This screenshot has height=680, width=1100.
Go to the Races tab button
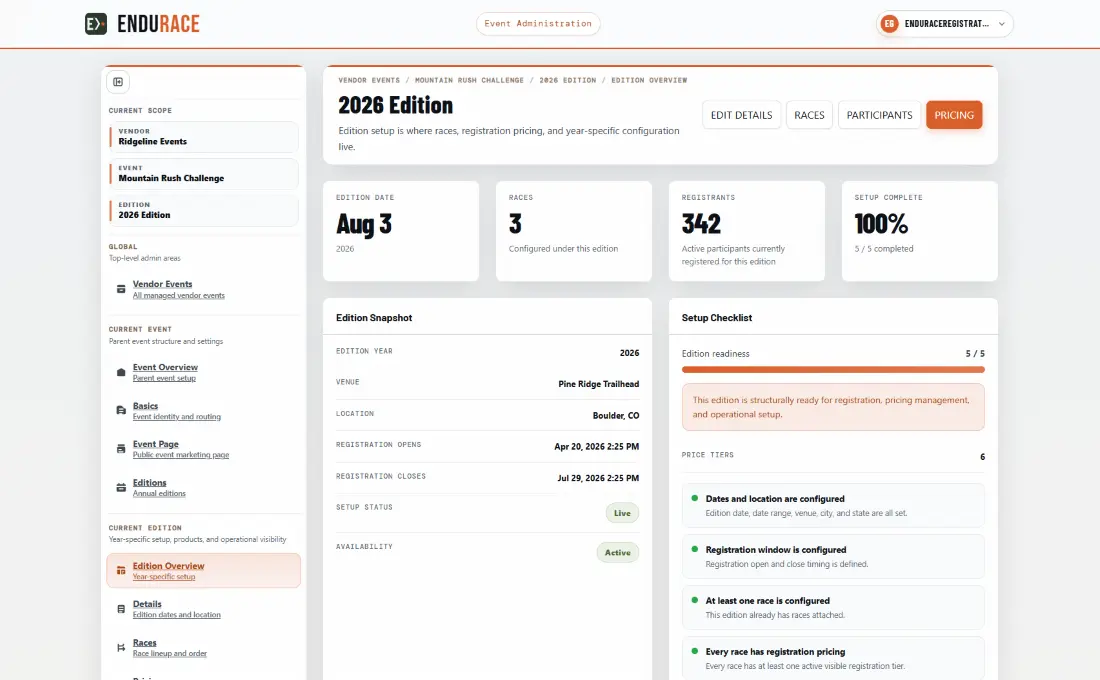pos(809,115)
